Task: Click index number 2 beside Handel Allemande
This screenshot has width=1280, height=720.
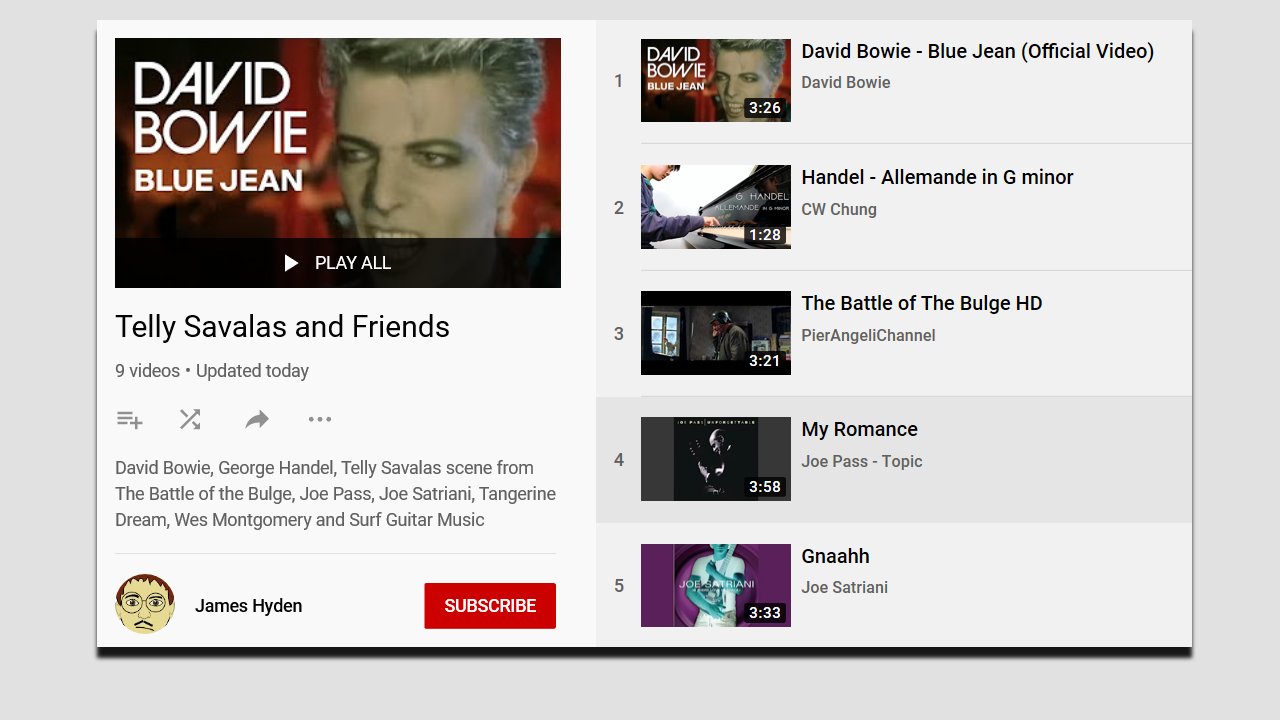Action: (619, 208)
